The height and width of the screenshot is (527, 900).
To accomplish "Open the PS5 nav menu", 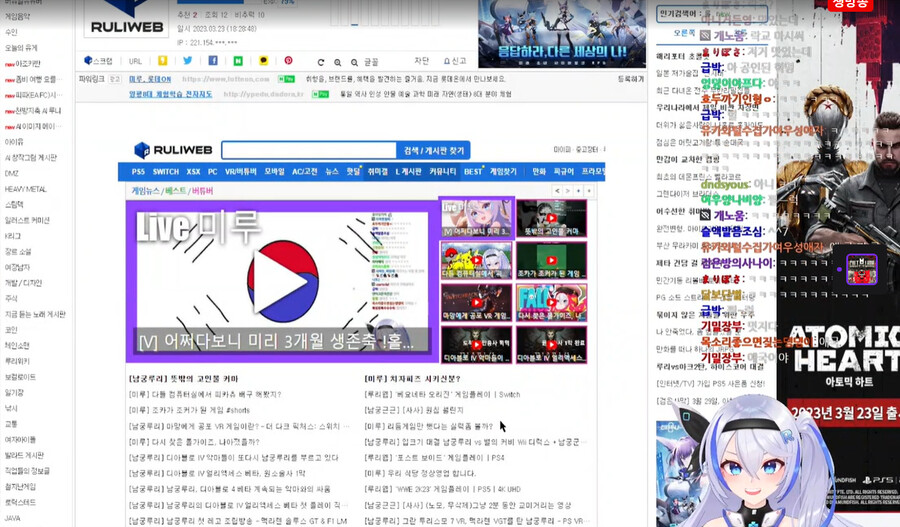I will (x=138, y=172).
